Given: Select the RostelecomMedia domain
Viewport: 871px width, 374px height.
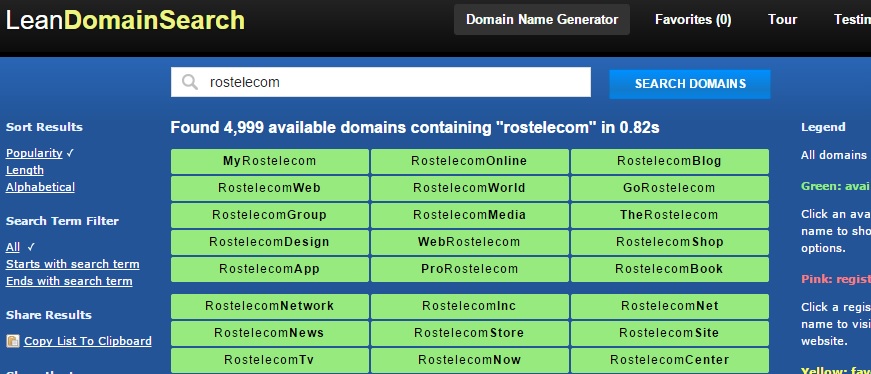Looking at the screenshot, I should click(x=469, y=215).
